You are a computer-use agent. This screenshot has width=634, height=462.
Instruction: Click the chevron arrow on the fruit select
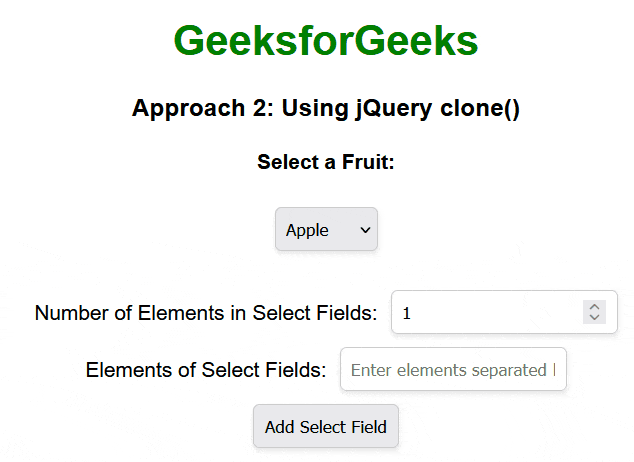[x=365, y=230]
